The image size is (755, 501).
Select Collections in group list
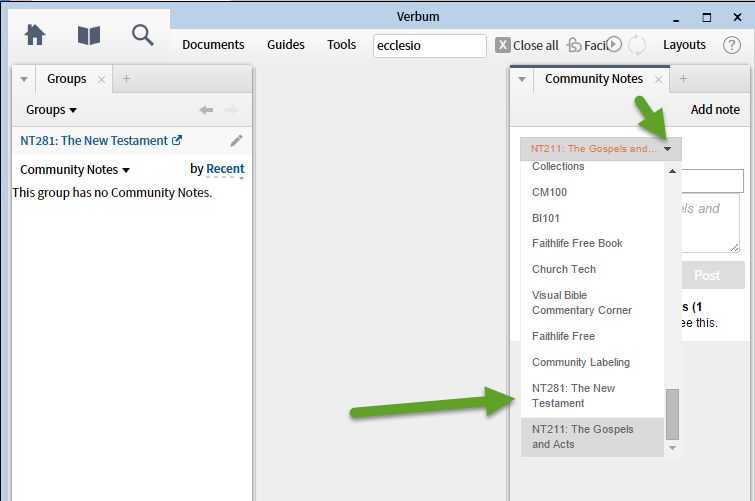(592, 166)
